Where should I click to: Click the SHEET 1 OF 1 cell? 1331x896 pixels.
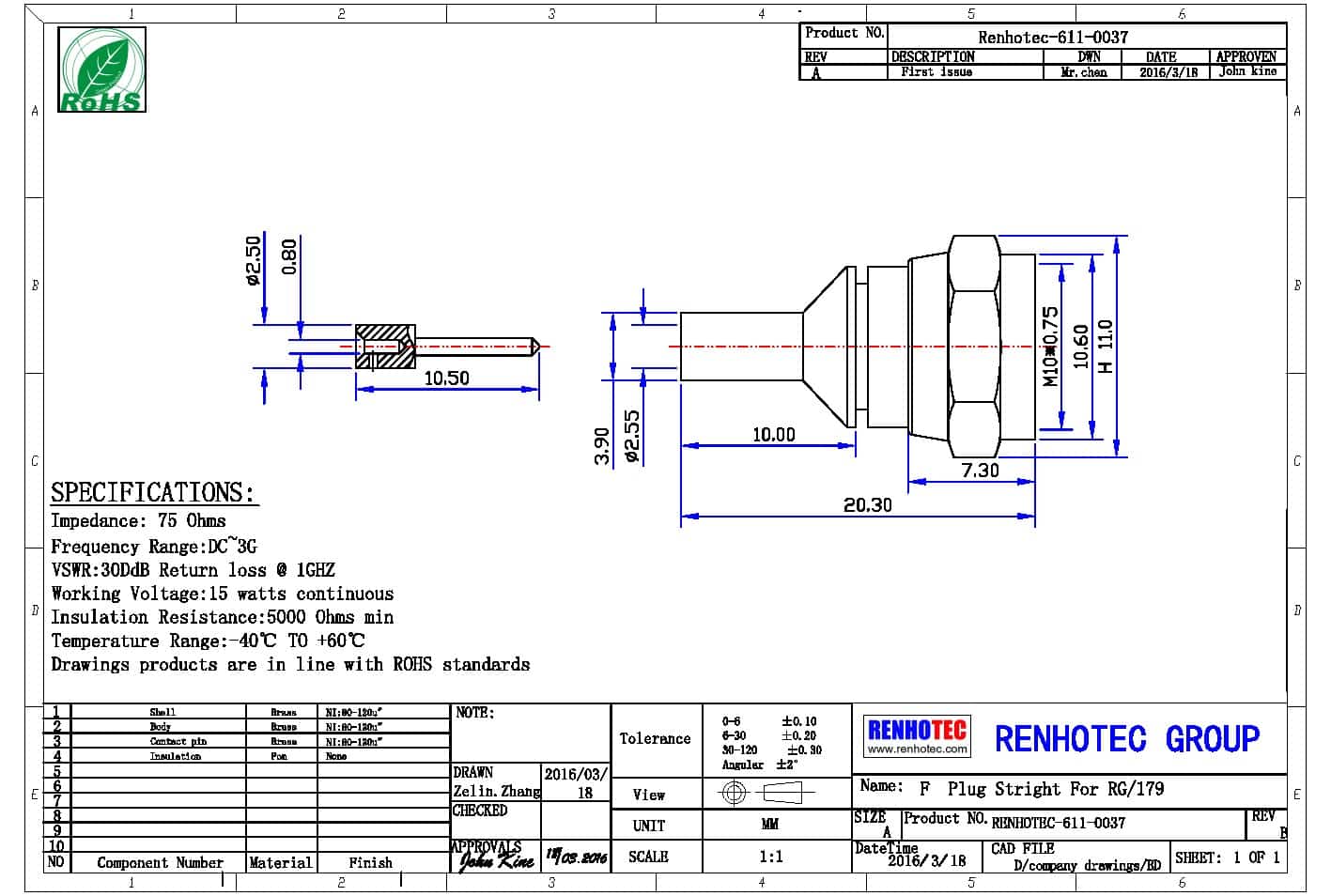pyautogui.click(x=1227, y=857)
